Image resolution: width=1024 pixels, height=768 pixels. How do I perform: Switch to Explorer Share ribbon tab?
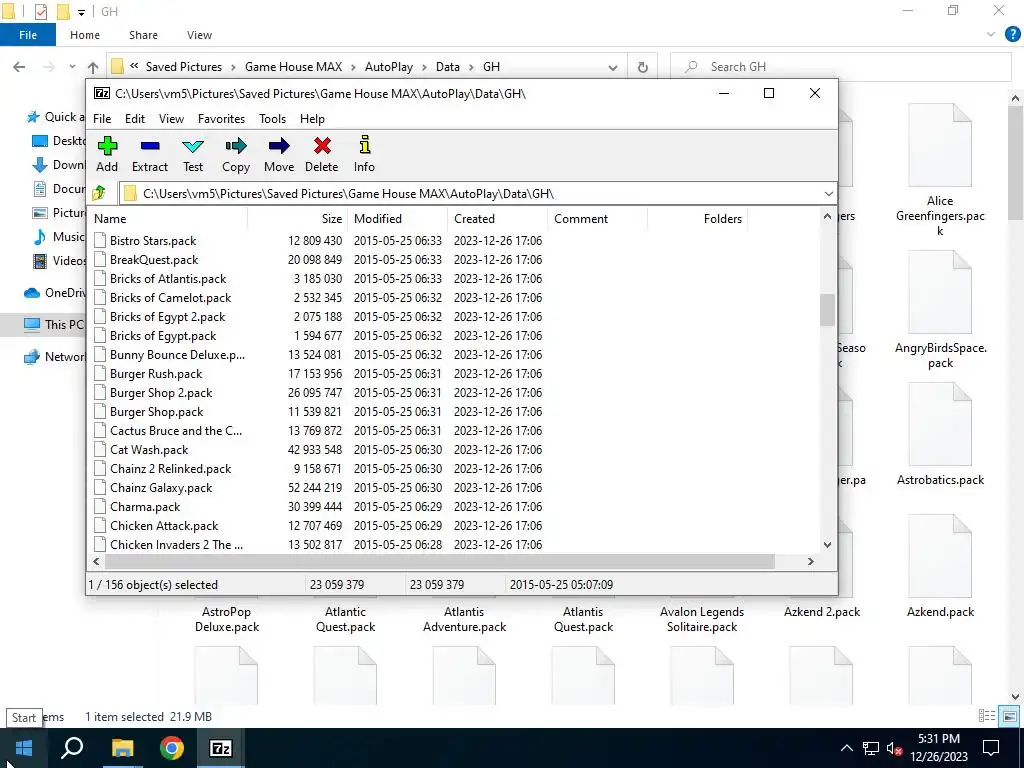(x=143, y=35)
